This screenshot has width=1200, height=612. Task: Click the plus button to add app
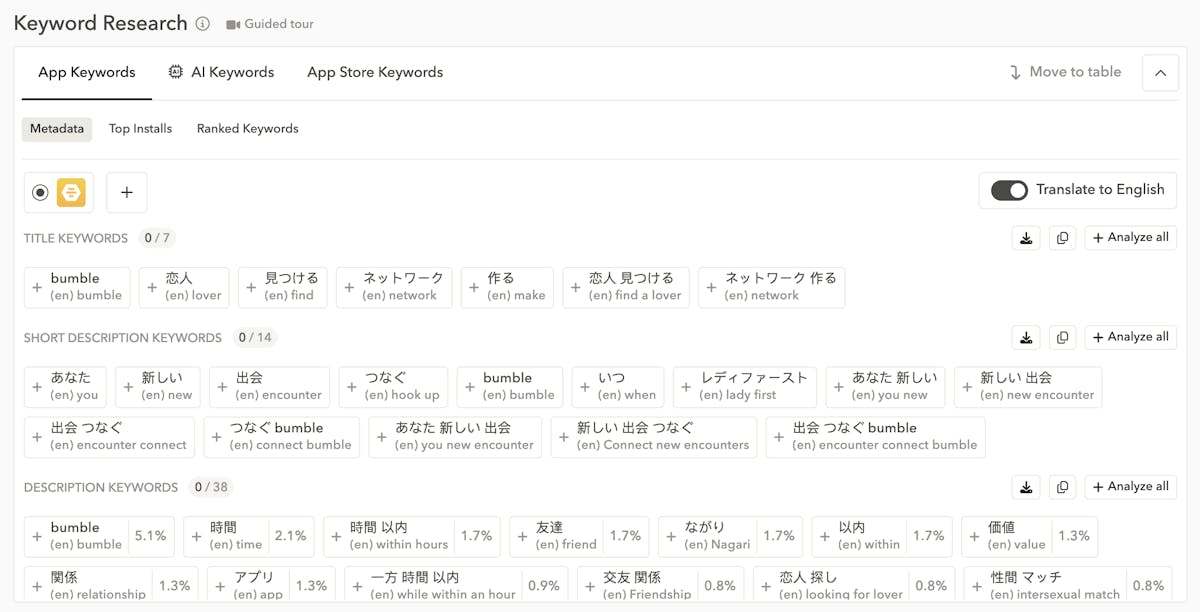127,192
